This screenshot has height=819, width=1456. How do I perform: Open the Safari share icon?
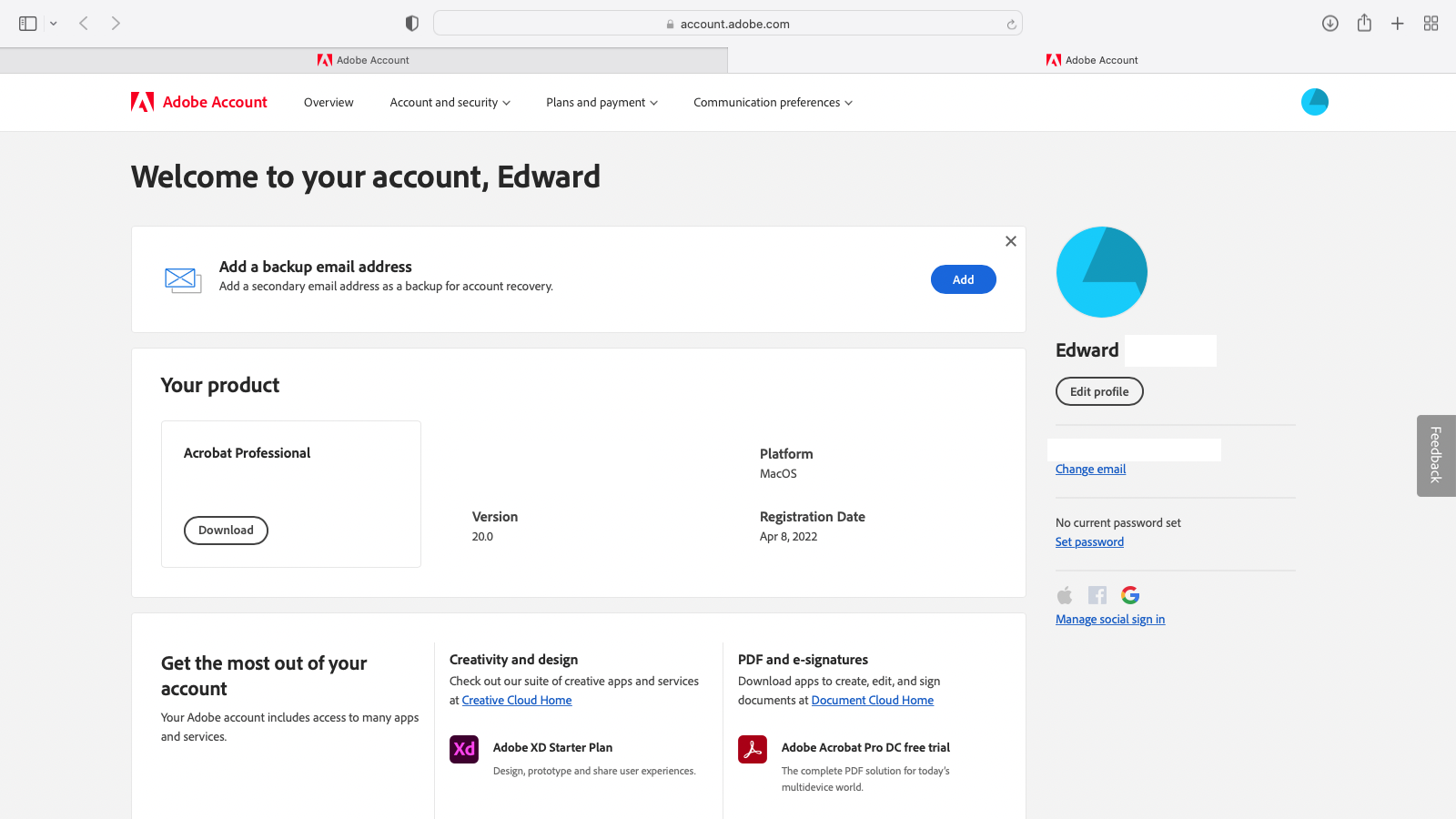[1364, 23]
